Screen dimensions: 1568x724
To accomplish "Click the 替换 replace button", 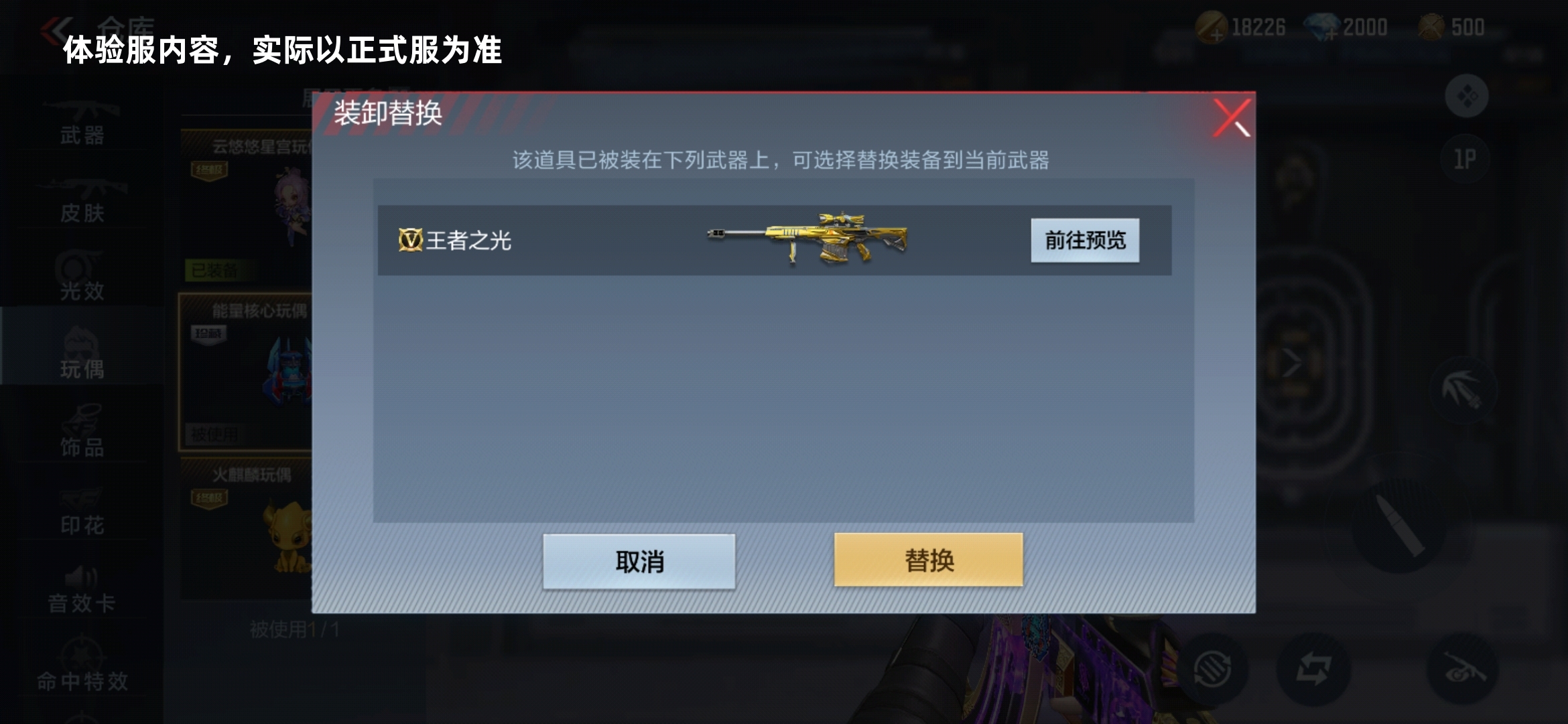I will [928, 560].
